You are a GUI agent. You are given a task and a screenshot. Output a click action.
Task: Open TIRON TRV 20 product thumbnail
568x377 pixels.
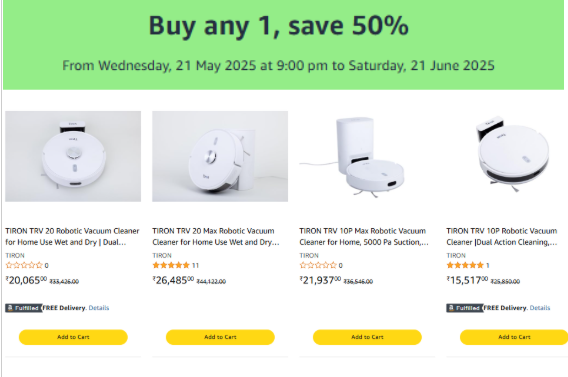tap(73, 156)
